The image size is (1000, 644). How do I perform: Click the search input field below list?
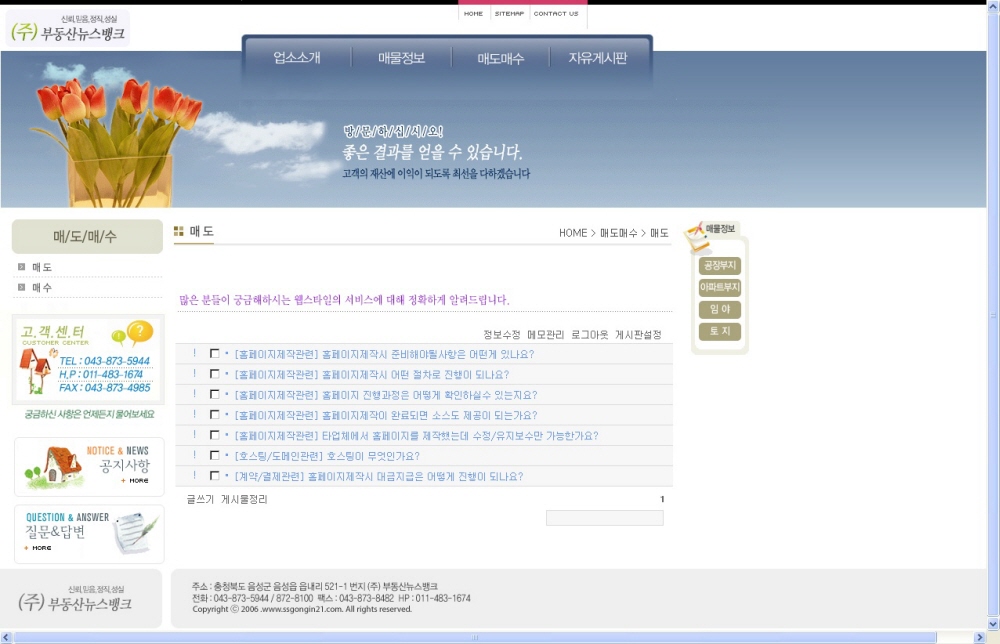(x=604, y=518)
